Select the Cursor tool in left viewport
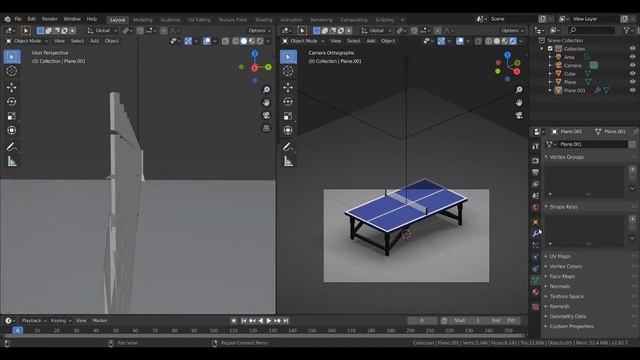The width and height of the screenshot is (640, 360). [12, 71]
